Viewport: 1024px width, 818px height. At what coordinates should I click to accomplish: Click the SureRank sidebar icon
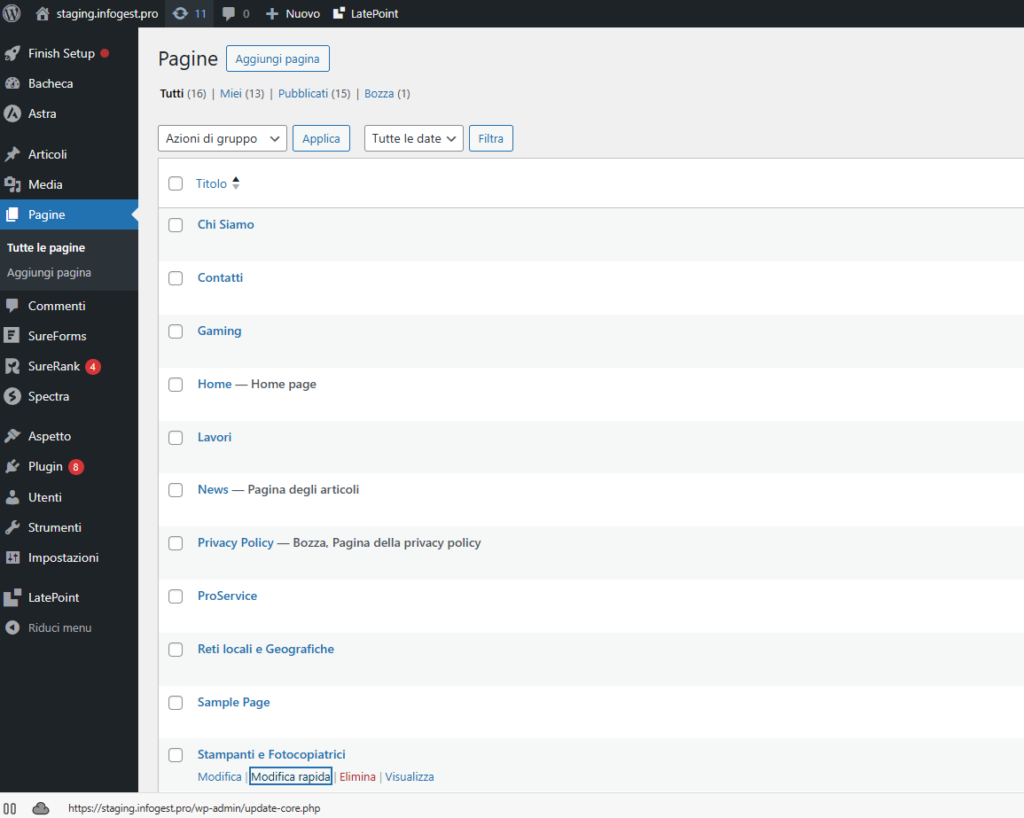[13, 367]
